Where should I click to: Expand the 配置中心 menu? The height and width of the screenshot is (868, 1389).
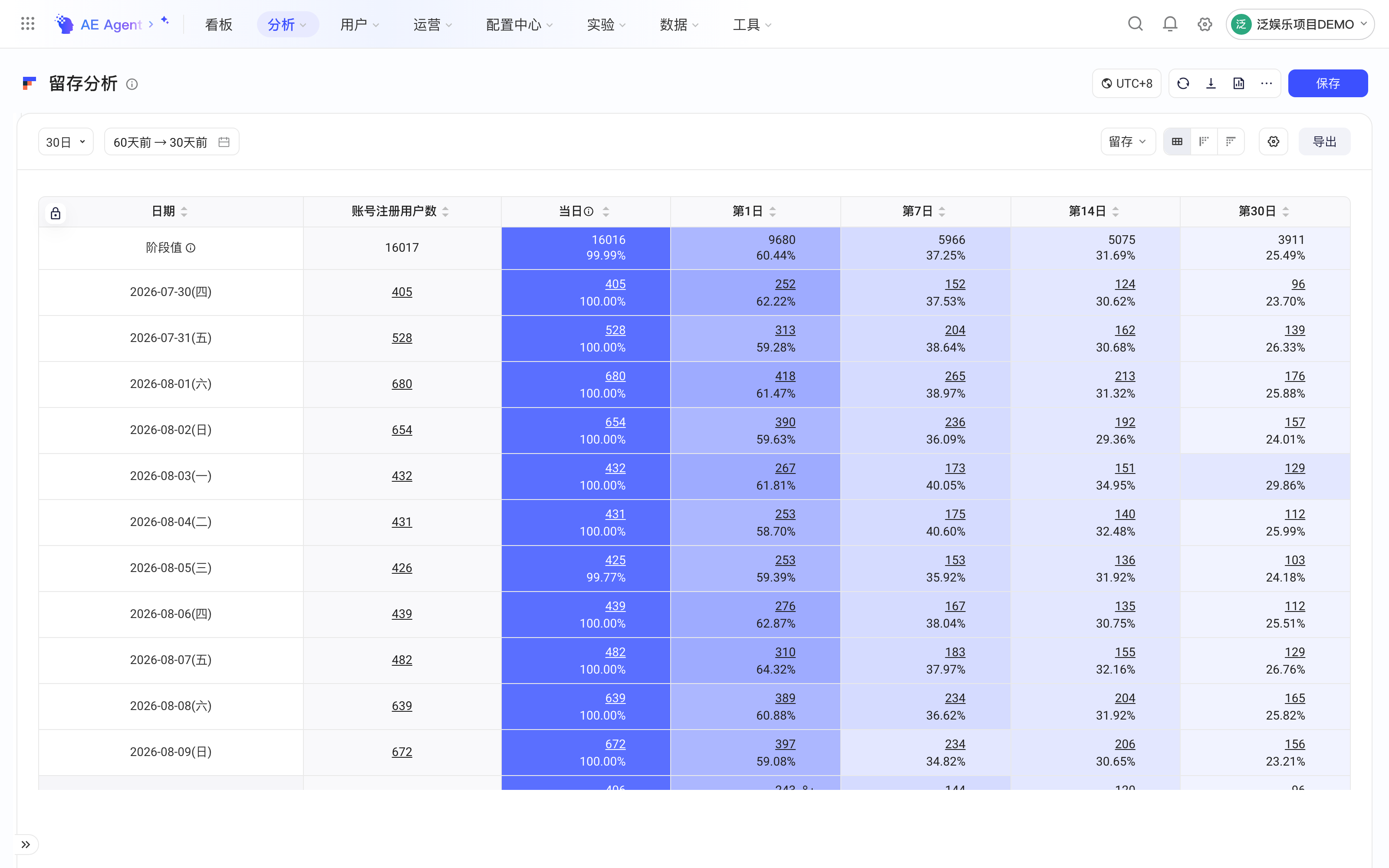(x=520, y=24)
